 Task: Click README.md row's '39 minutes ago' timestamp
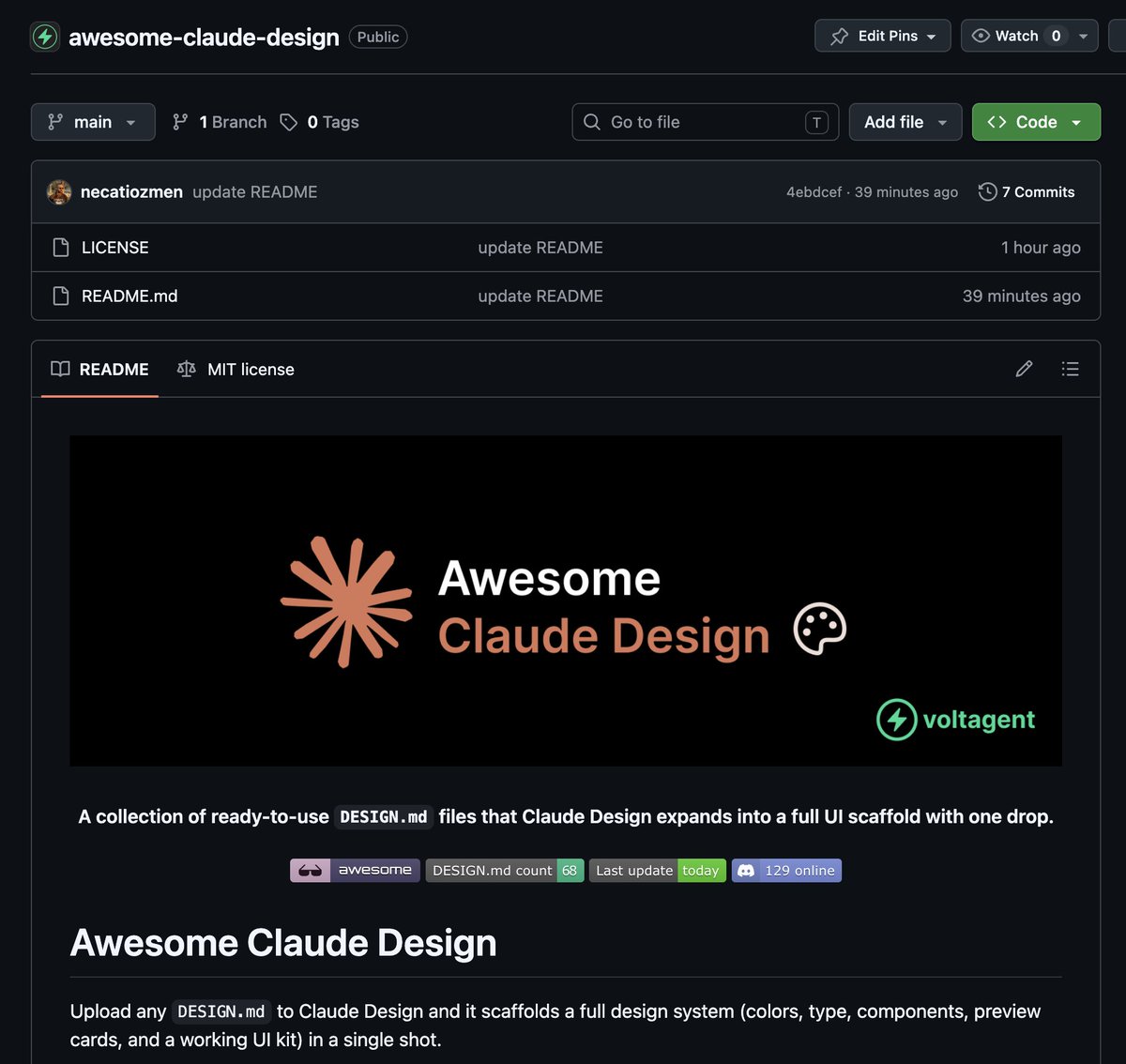point(1022,296)
